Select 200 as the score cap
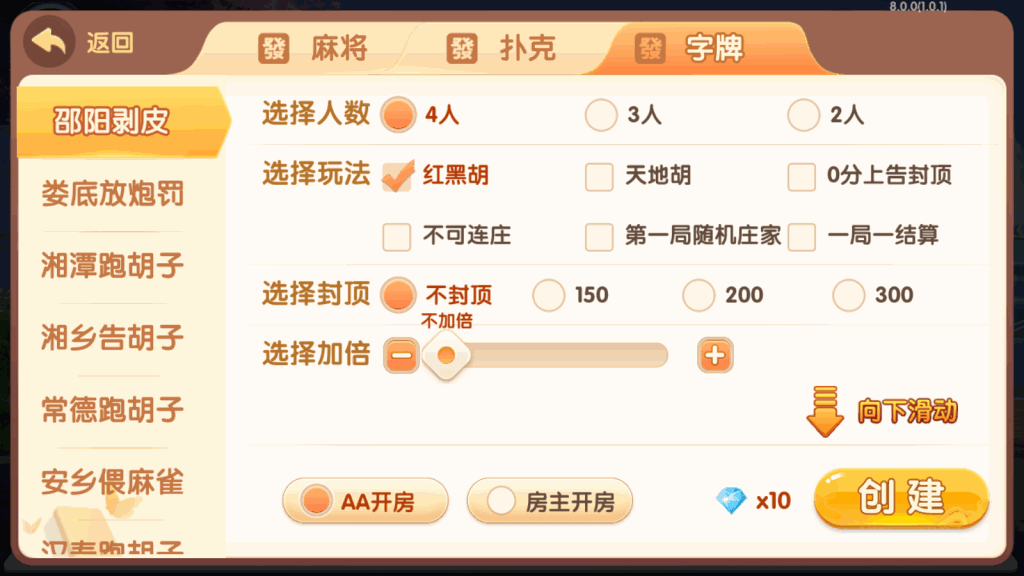Screen dimensions: 1024x576 pyautogui.click(x=700, y=296)
